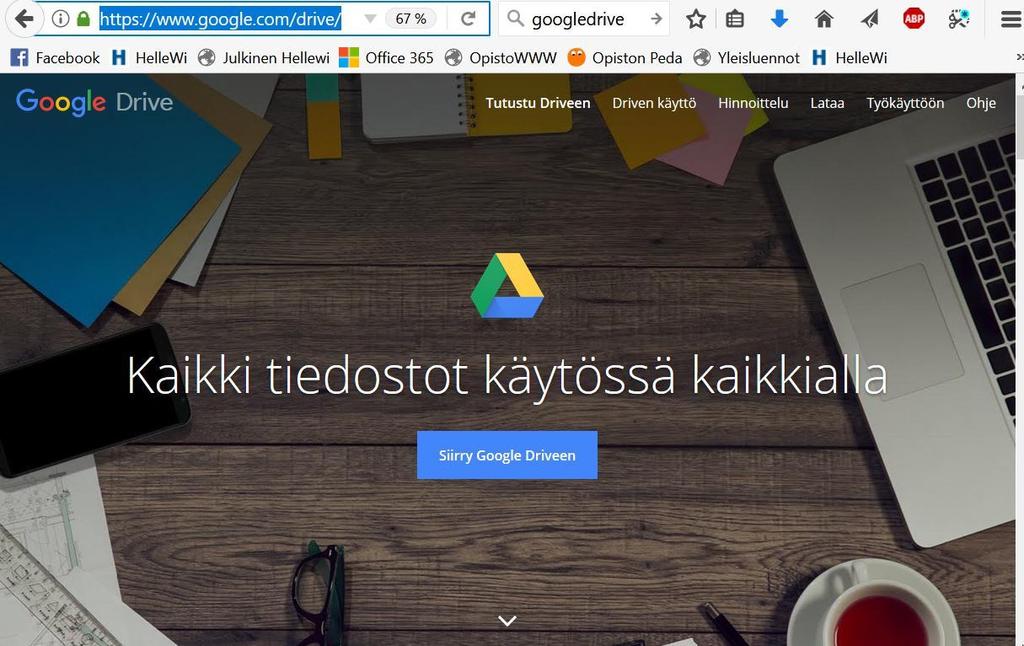Screen dimensions: 1024x646
Task: Open OpistoWWW bookmark
Action: 500,58
